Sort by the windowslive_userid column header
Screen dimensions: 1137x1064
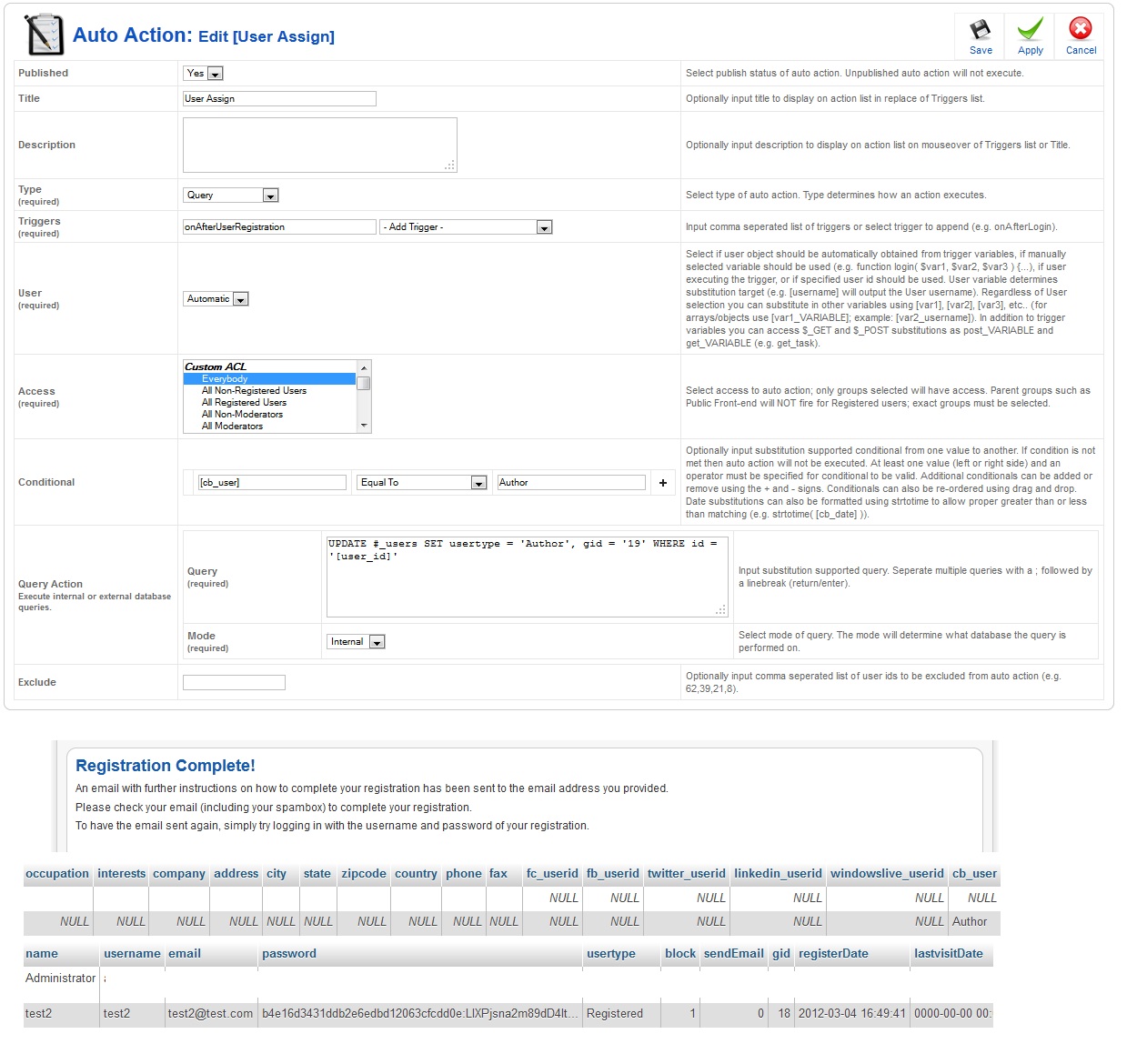click(x=887, y=874)
